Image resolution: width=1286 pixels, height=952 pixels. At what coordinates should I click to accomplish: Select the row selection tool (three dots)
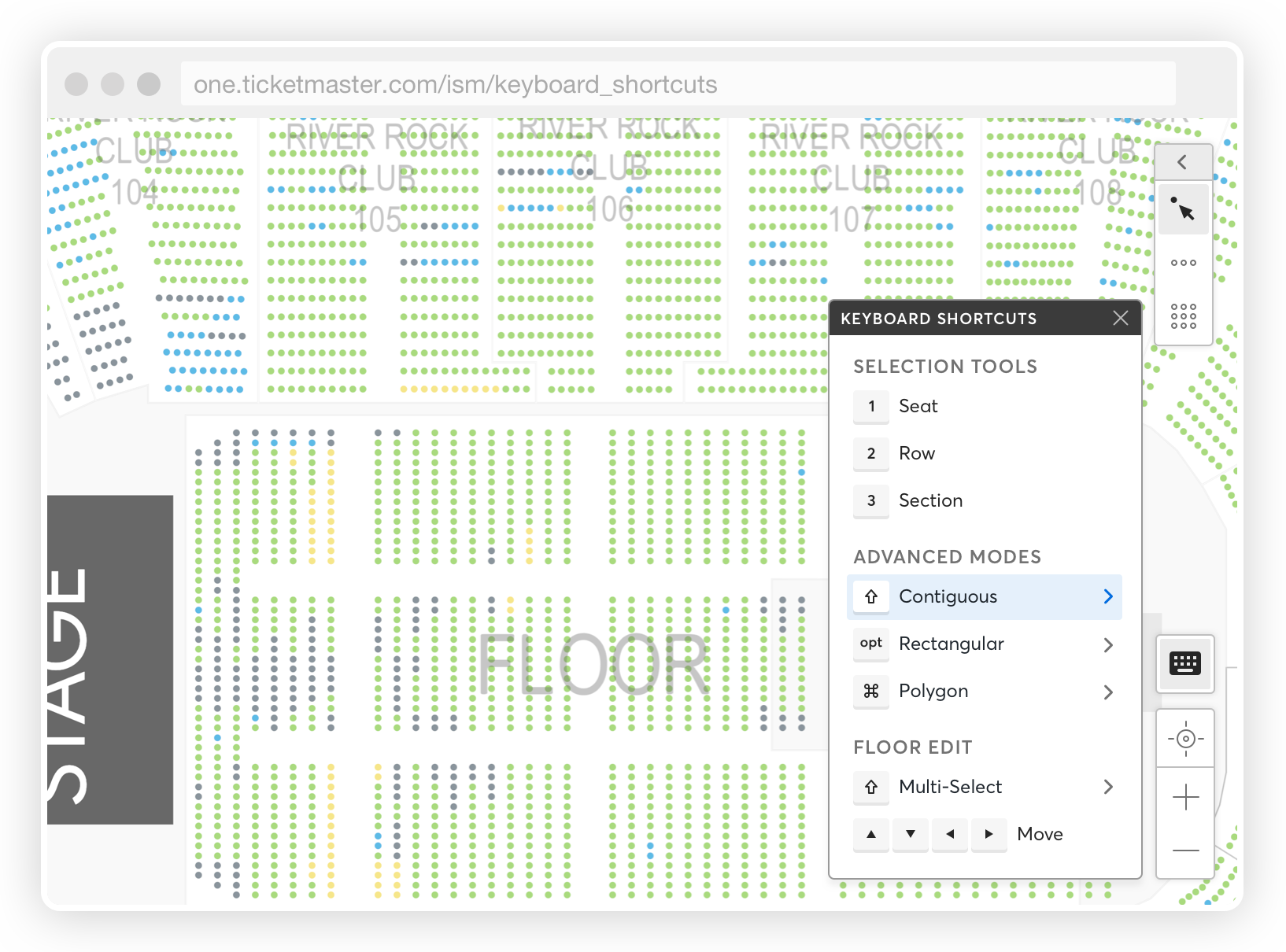[1183, 263]
